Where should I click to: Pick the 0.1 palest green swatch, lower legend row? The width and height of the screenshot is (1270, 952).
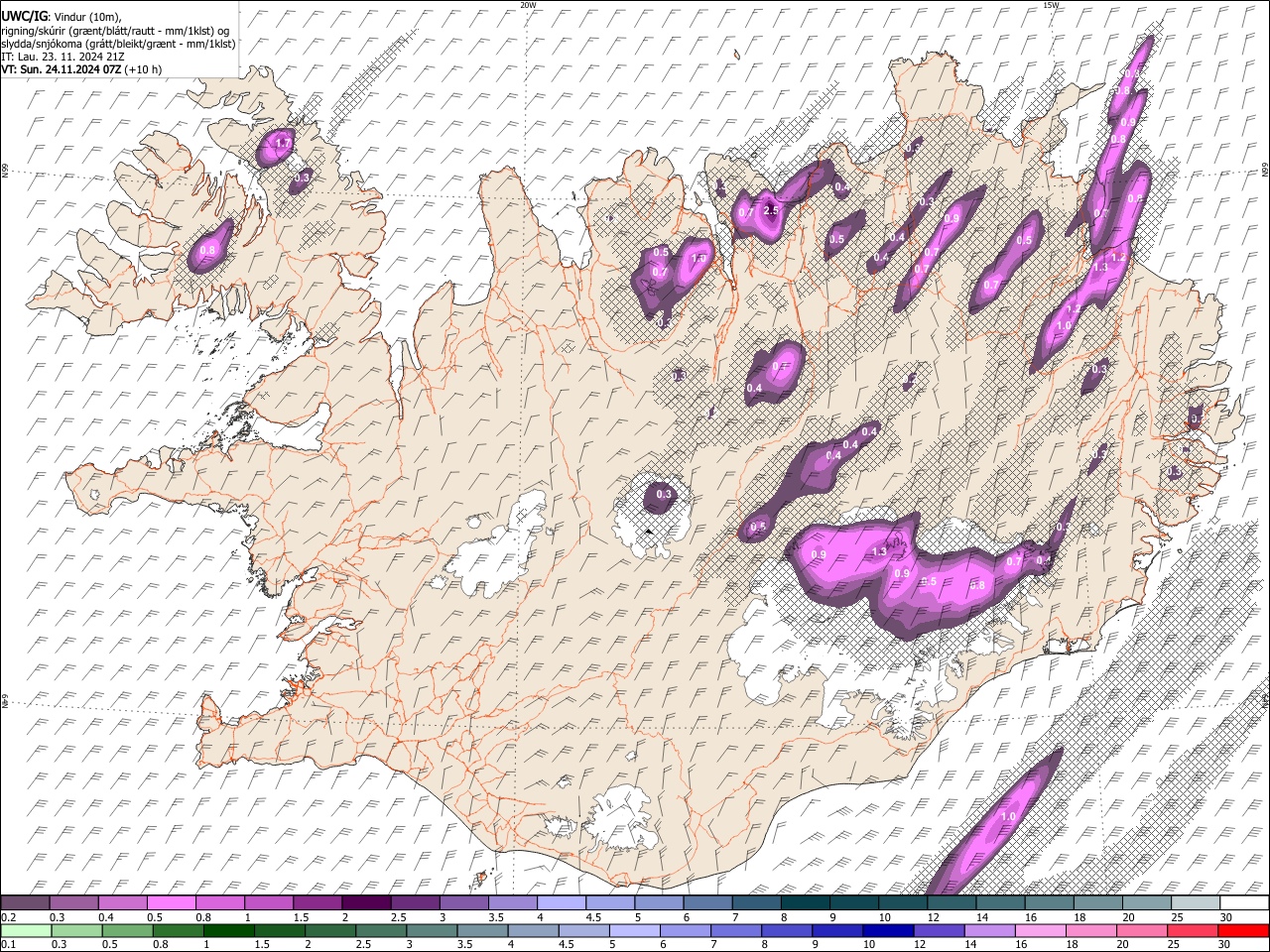(26, 930)
